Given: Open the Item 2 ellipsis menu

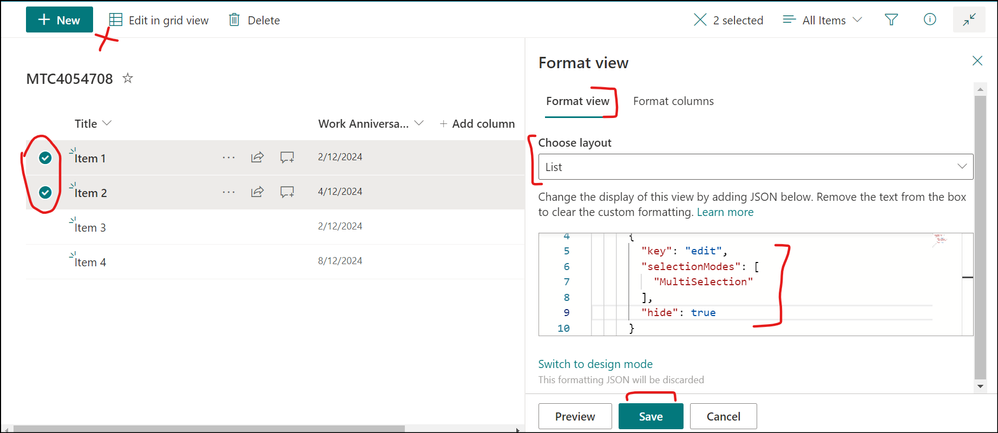Looking at the screenshot, I should pyautogui.click(x=228, y=192).
